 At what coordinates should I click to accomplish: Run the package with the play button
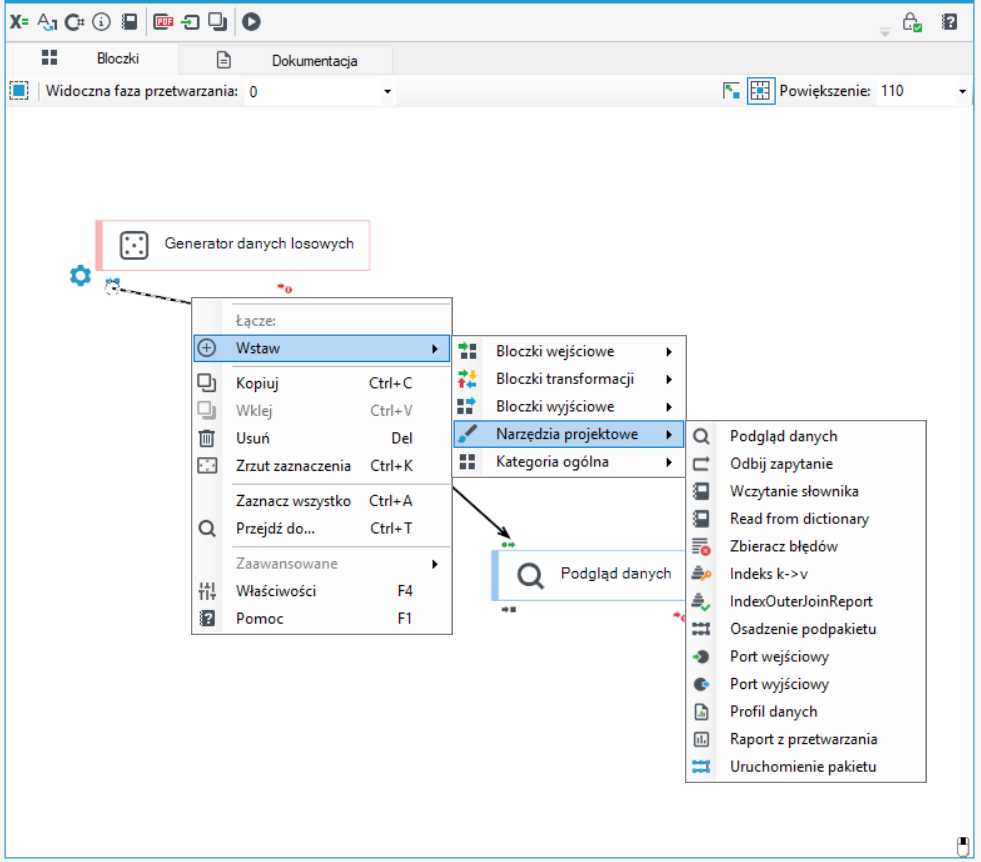coord(252,22)
